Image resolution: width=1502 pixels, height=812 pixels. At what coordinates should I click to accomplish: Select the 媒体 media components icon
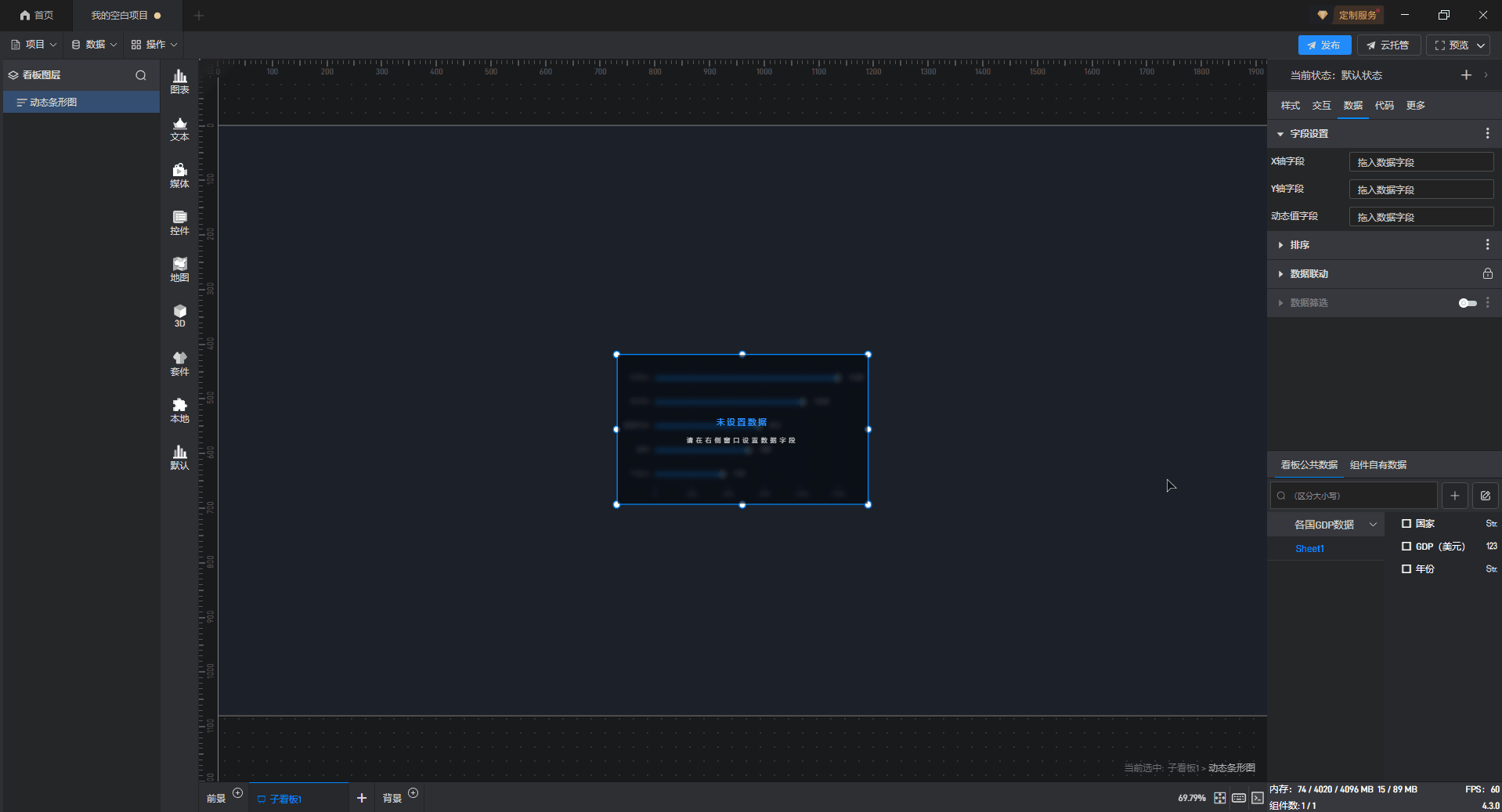pyautogui.click(x=179, y=175)
